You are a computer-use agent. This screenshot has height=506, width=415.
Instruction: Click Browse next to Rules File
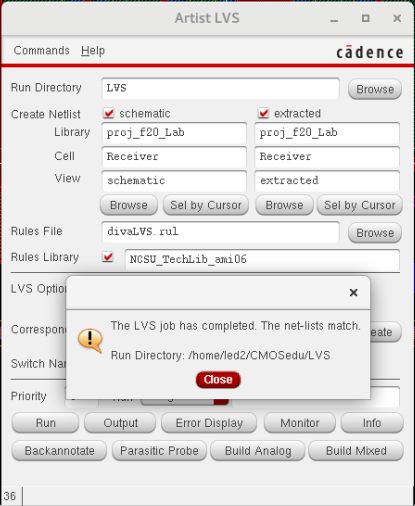pos(375,233)
